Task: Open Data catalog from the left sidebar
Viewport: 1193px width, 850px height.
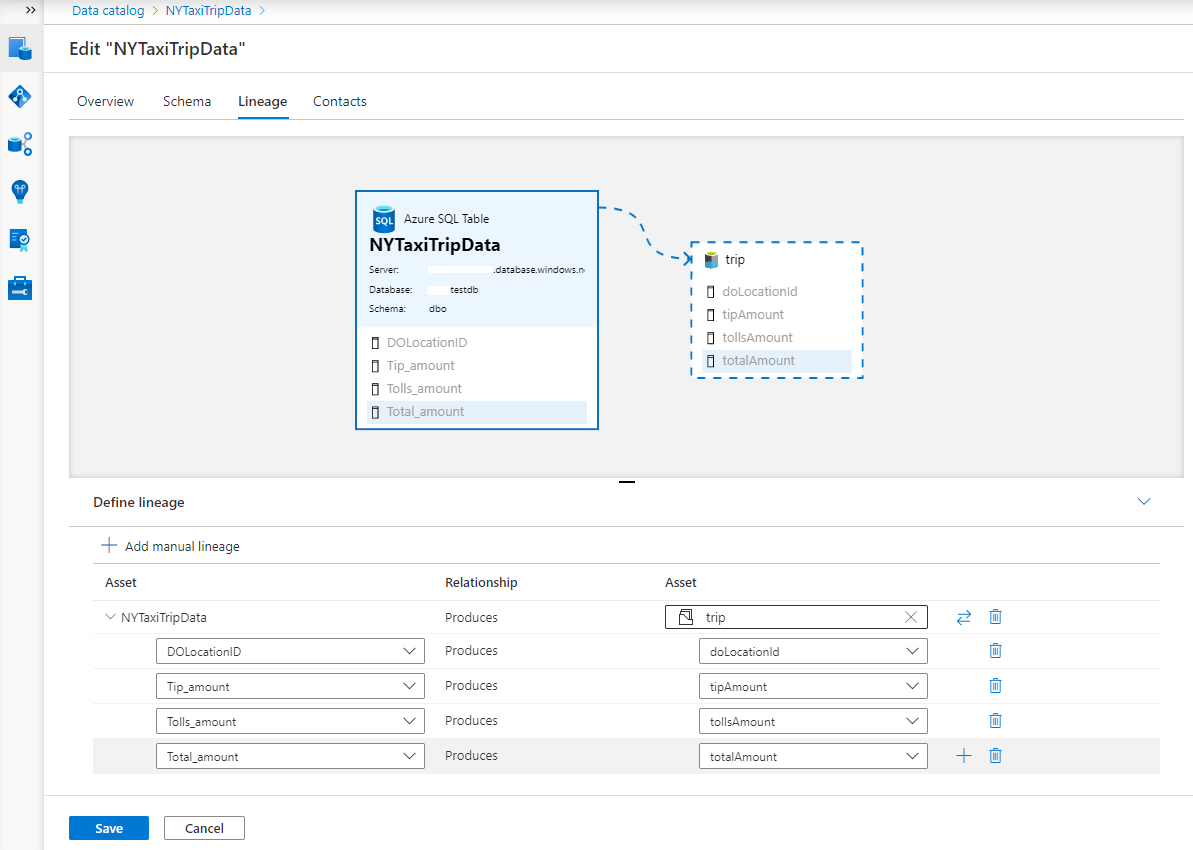Action: tap(20, 48)
